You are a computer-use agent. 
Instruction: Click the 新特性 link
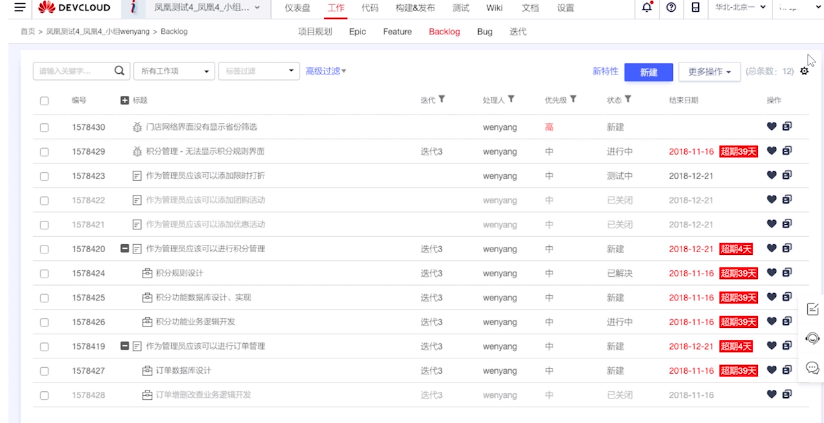point(605,71)
